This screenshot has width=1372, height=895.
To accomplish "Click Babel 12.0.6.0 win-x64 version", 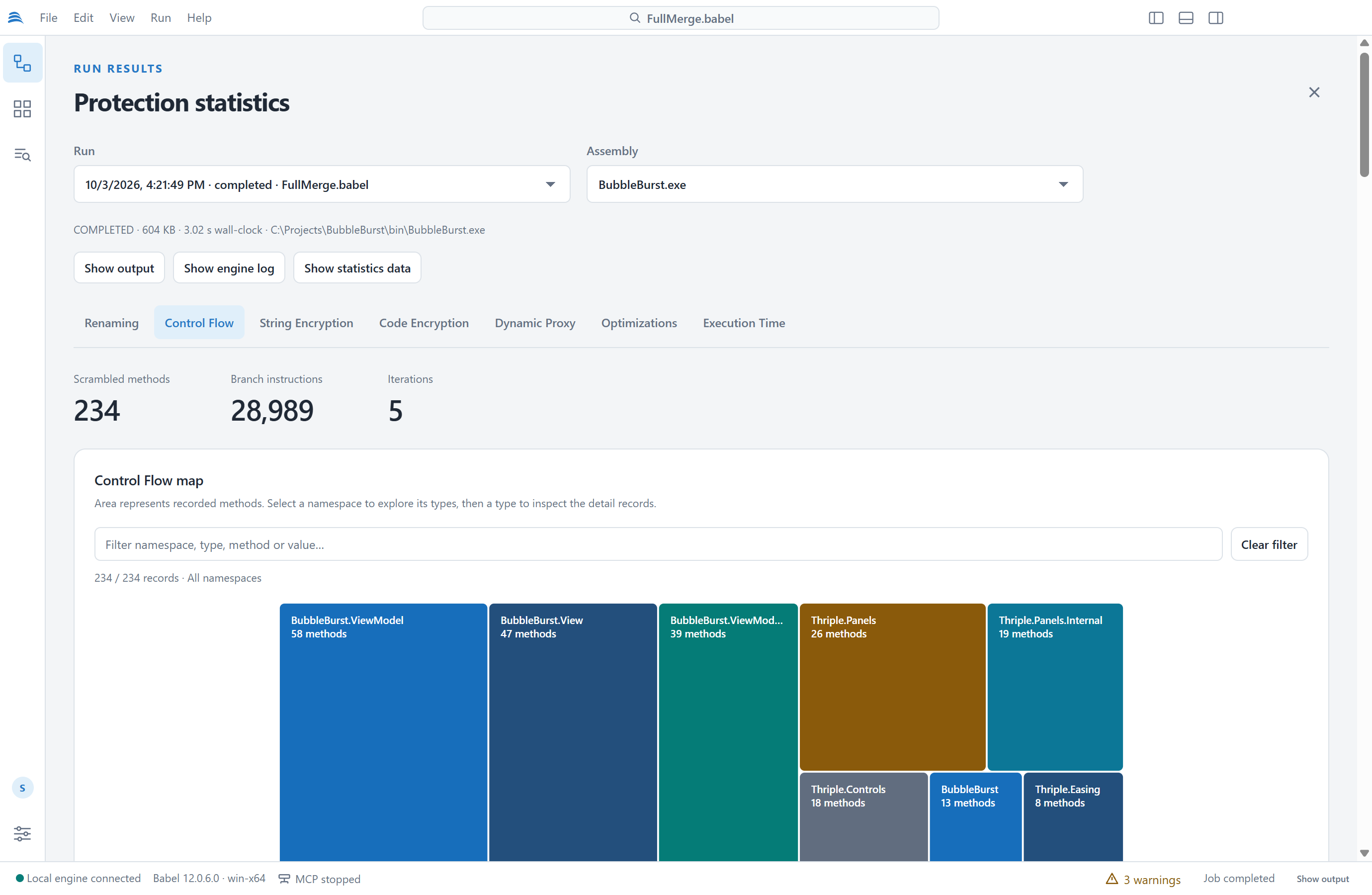I will click(209, 878).
